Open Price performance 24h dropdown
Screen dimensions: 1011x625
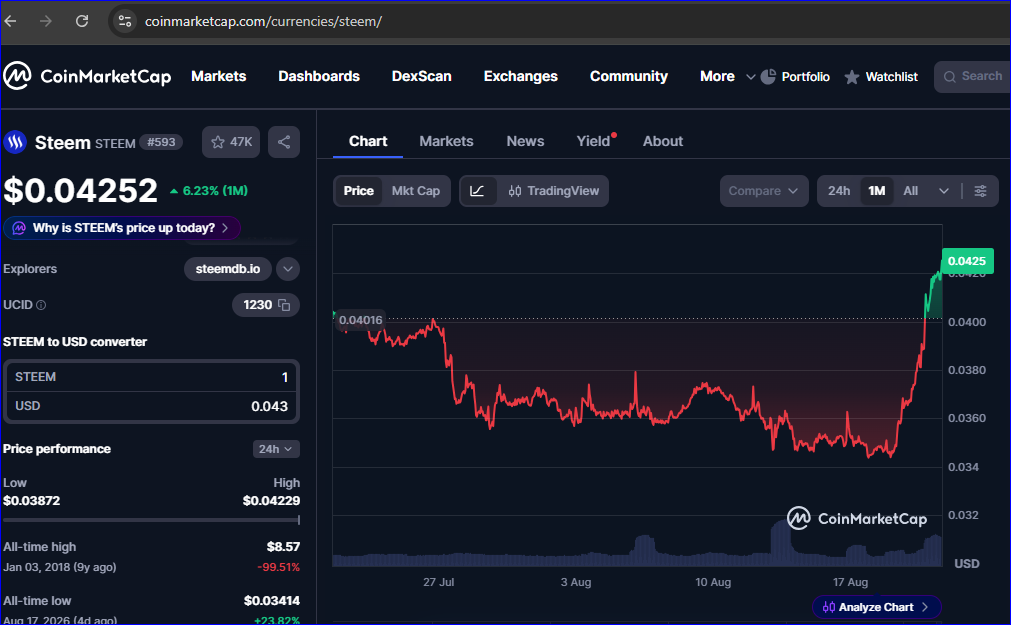tap(276, 449)
